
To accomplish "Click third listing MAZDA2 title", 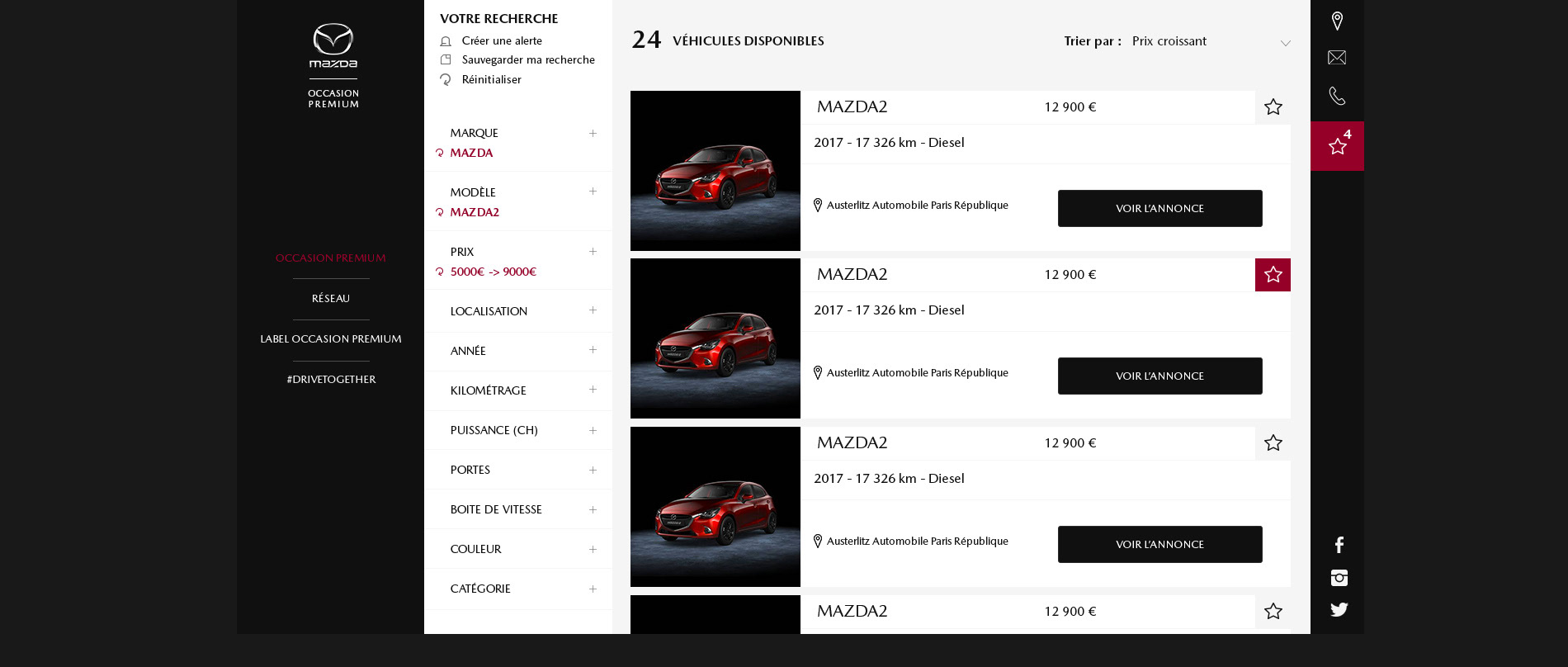I will point(852,442).
